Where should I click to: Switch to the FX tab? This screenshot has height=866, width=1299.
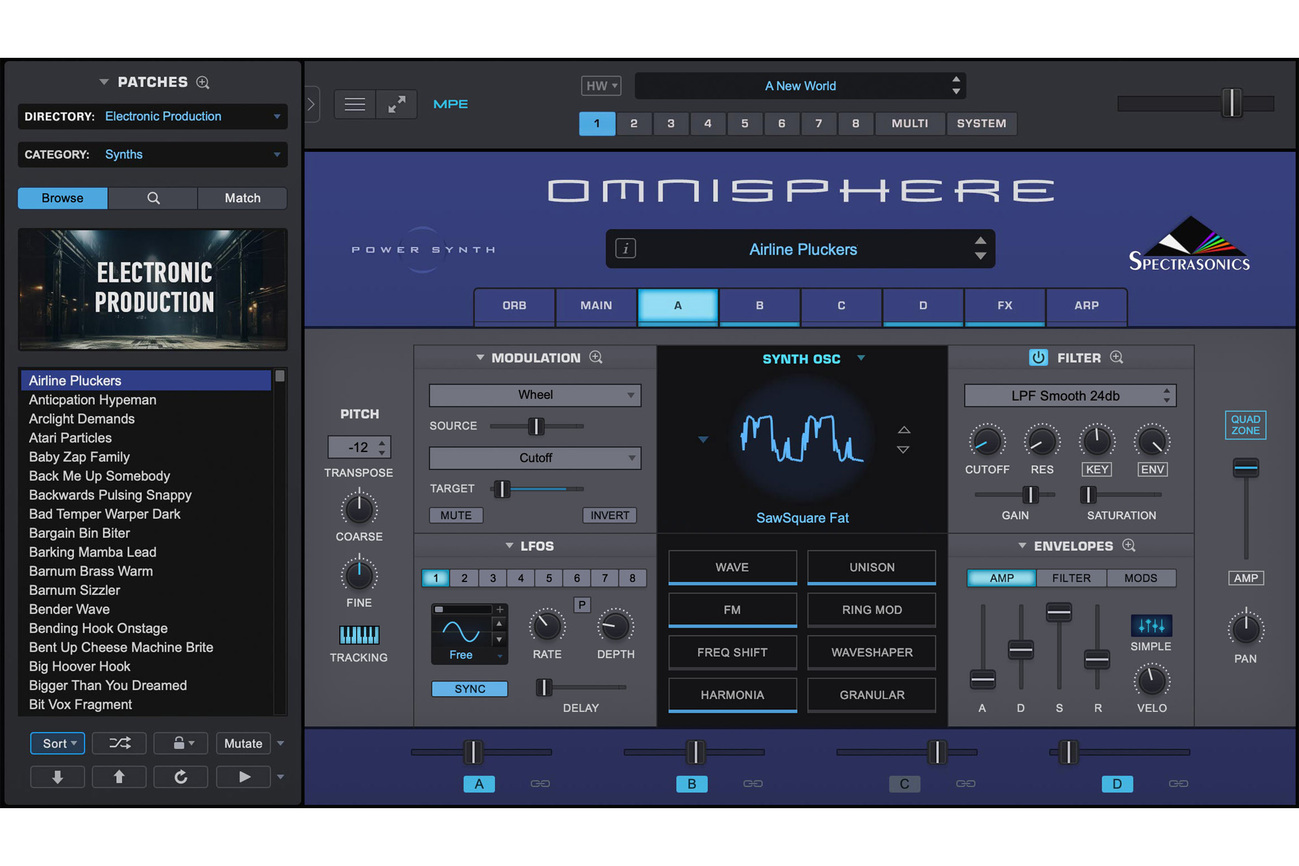click(x=1004, y=307)
